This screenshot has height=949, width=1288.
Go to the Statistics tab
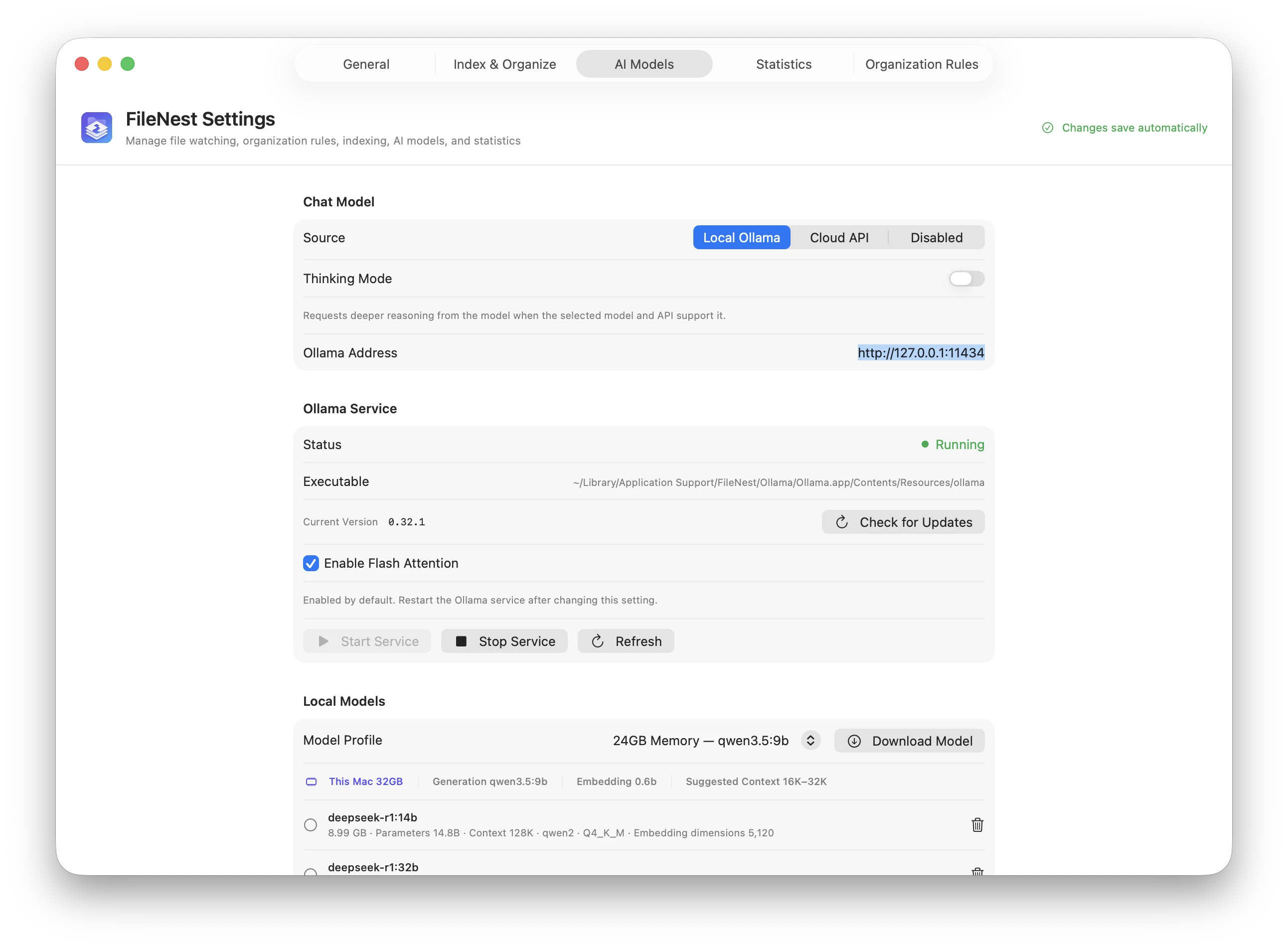coord(783,64)
